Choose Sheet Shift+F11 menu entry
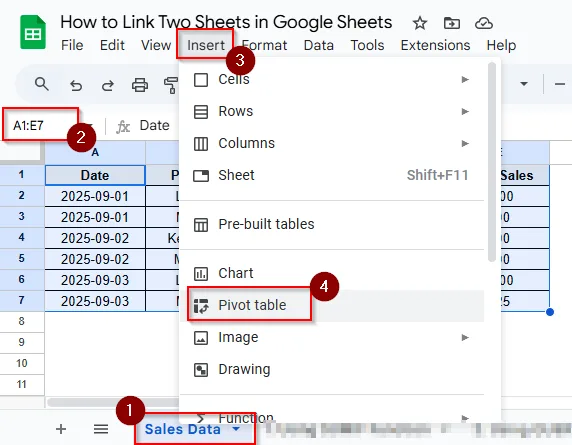The width and height of the screenshot is (572, 445). (x=332, y=176)
